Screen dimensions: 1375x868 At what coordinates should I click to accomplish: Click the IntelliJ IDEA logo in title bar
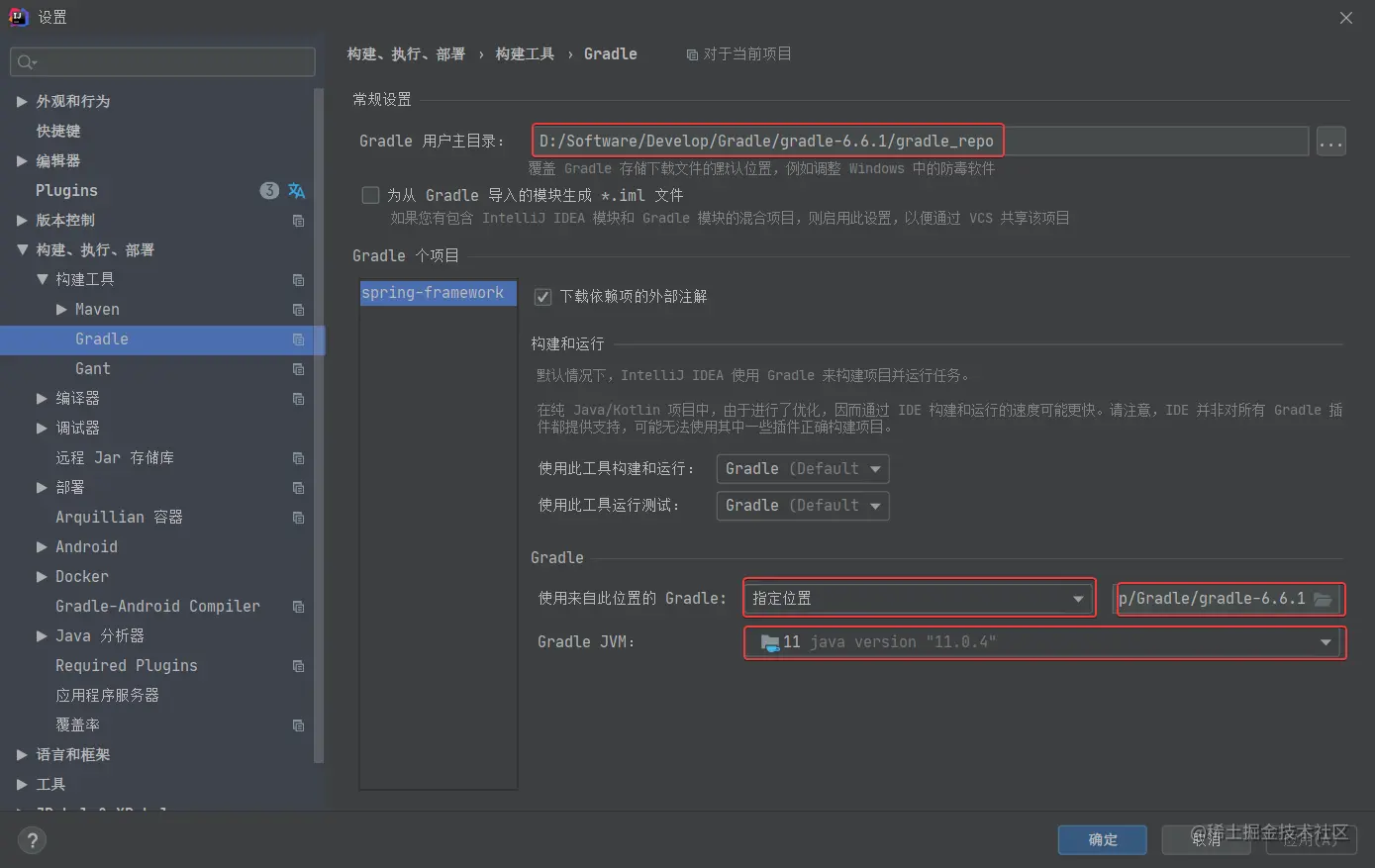tap(19, 17)
